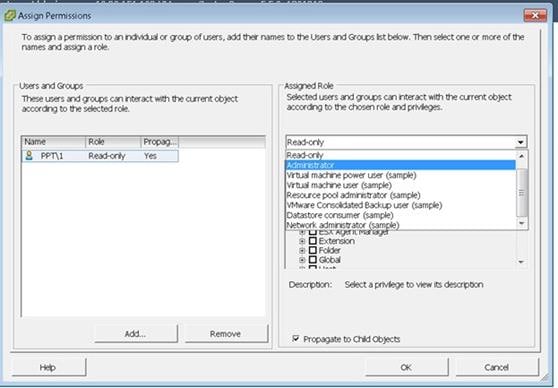Expand the Global privilege node
558x388 pixels.
[302, 259]
